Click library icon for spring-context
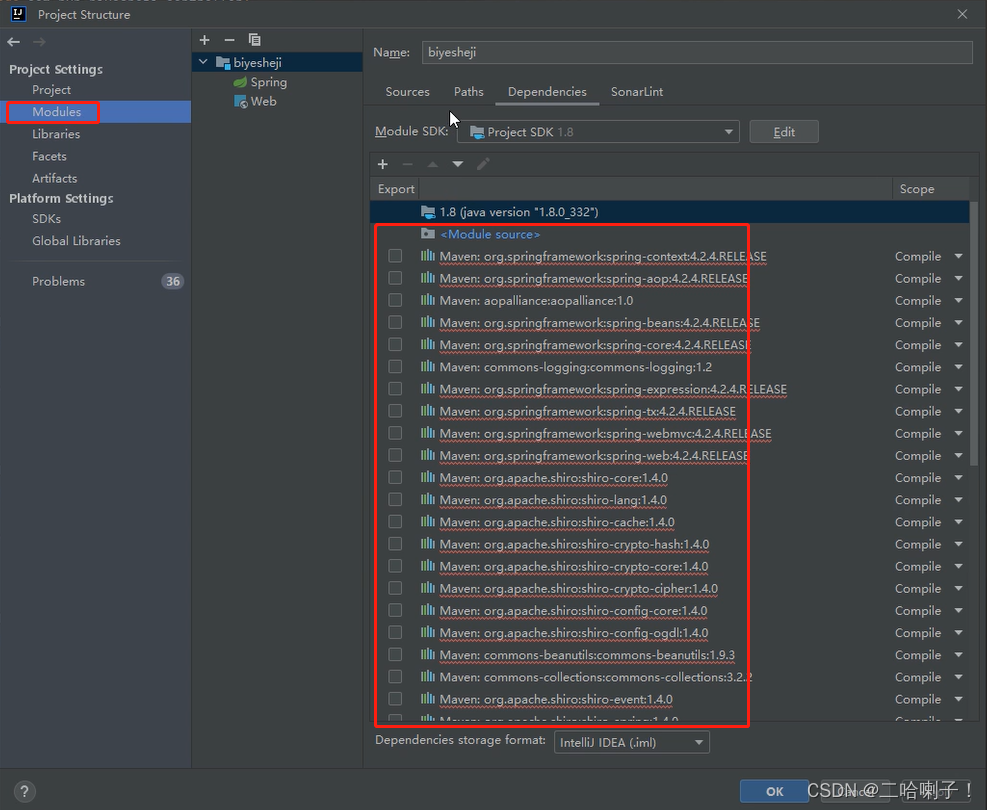The height and width of the screenshot is (810, 987). (428, 256)
